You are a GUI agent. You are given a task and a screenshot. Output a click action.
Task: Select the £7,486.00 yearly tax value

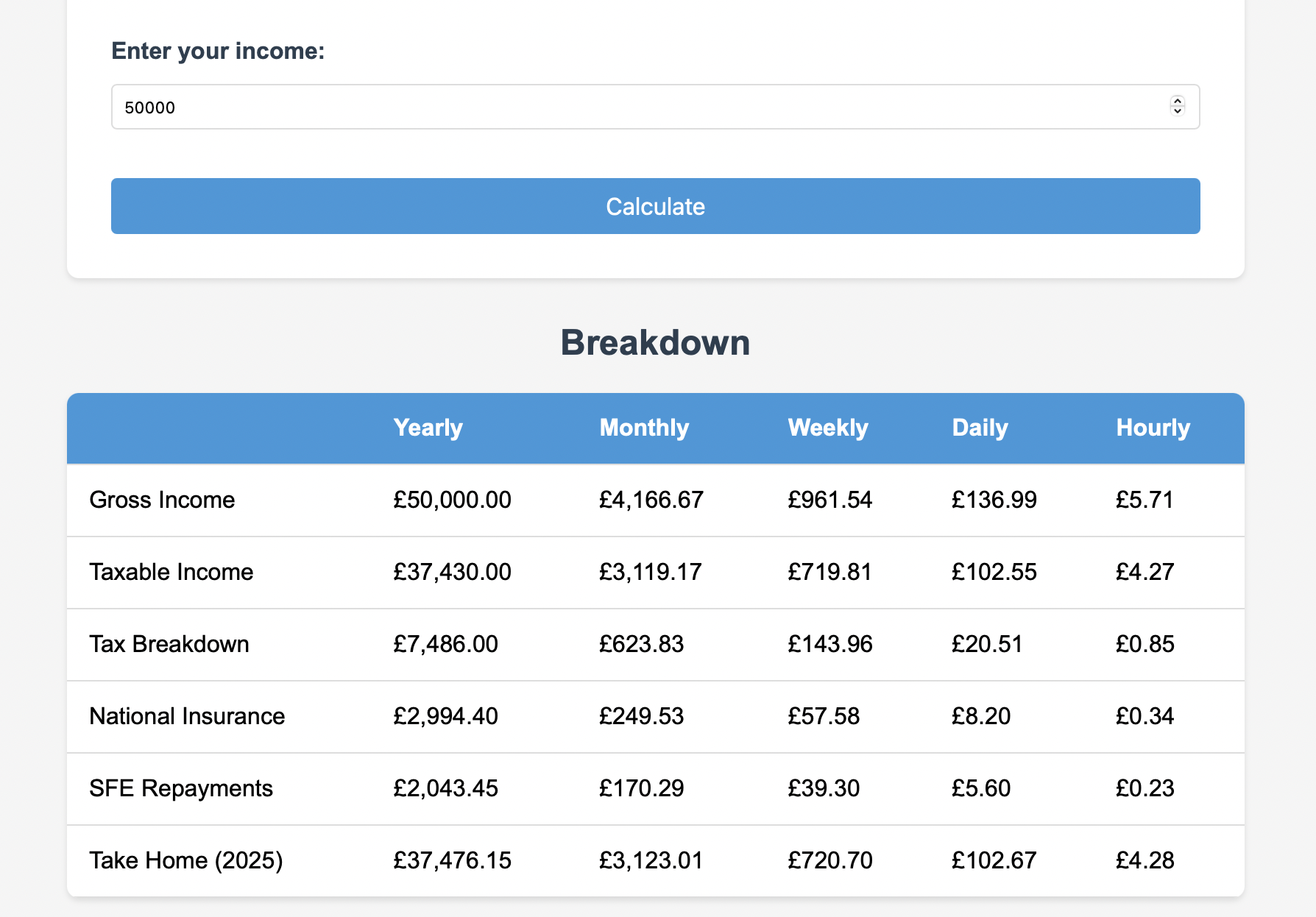pyautogui.click(x=445, y=644)
